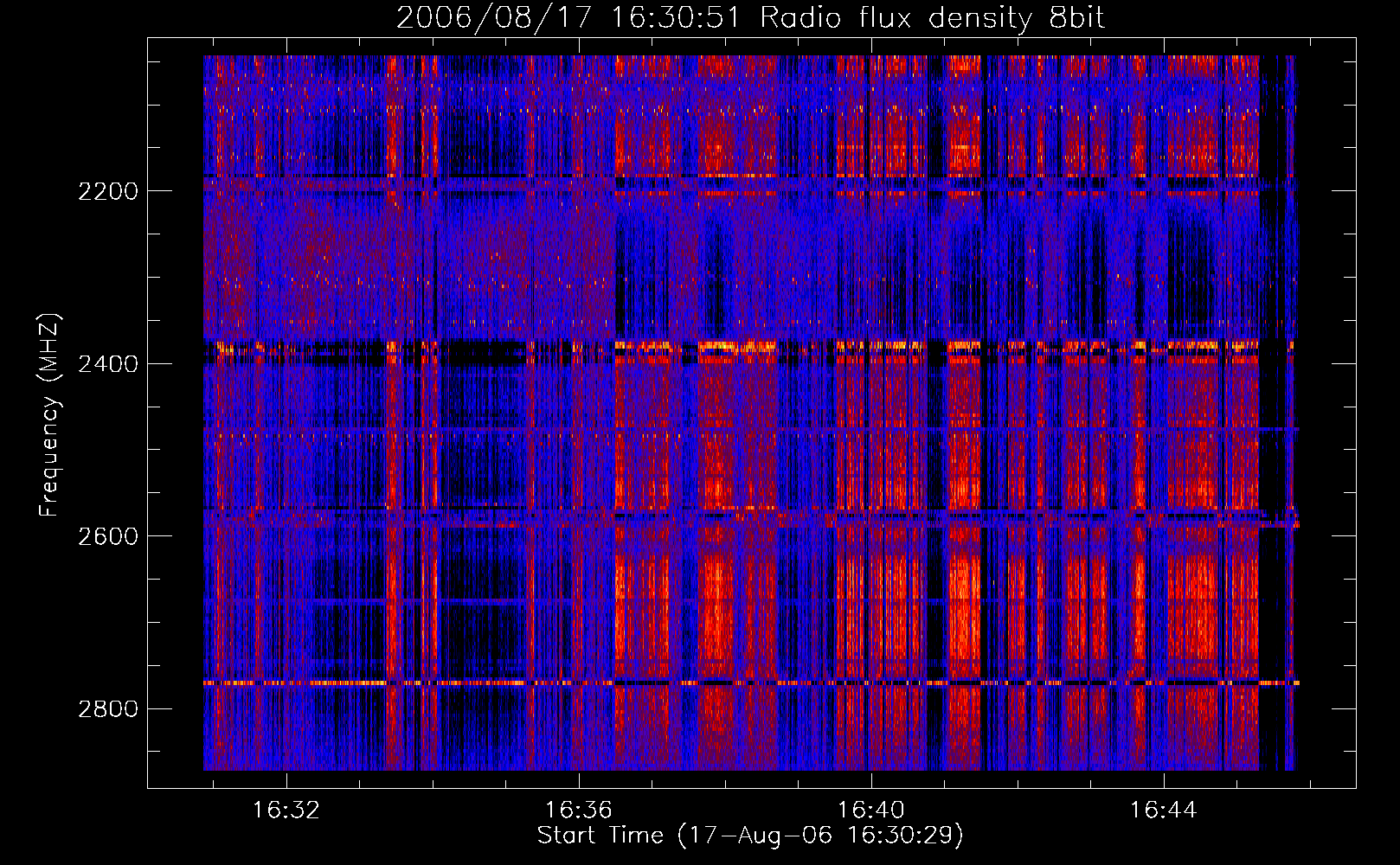The width and height of the screenshot is (1400, 865).
Task: Click the 2600 frequency axis label
Action: (x=108, y=536)
